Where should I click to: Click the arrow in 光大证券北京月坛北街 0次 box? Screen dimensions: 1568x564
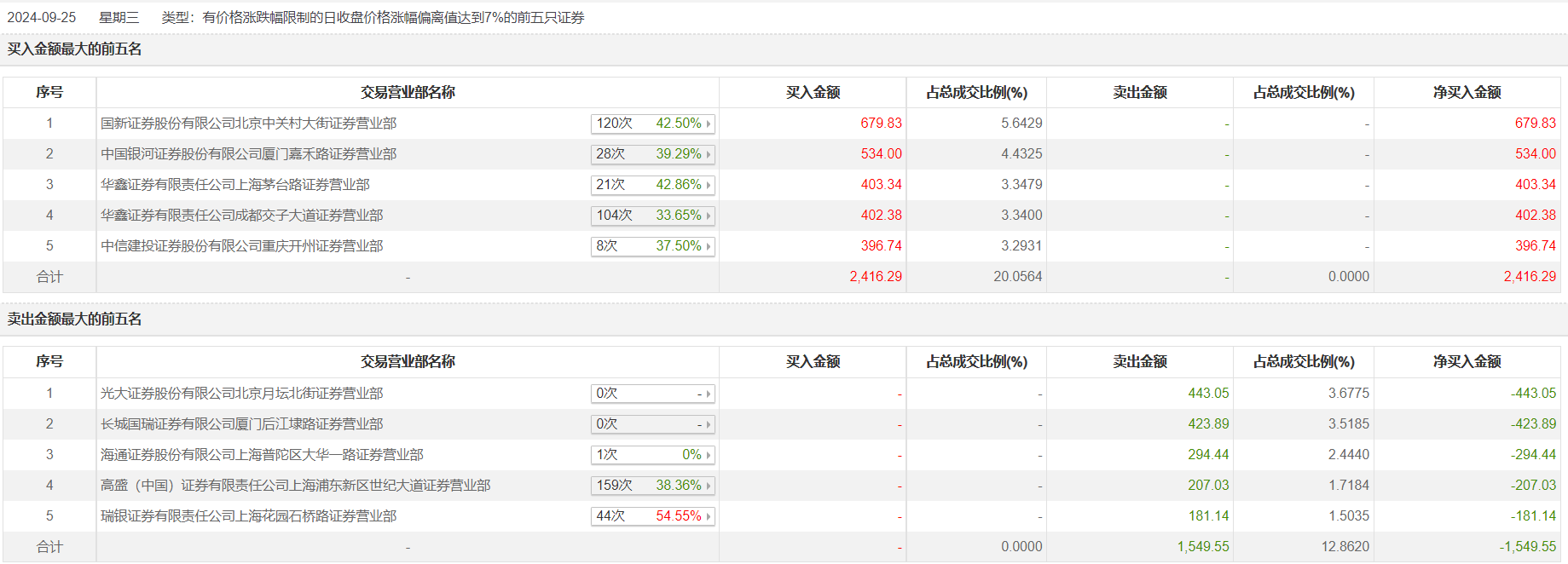[x=708, y=394]
